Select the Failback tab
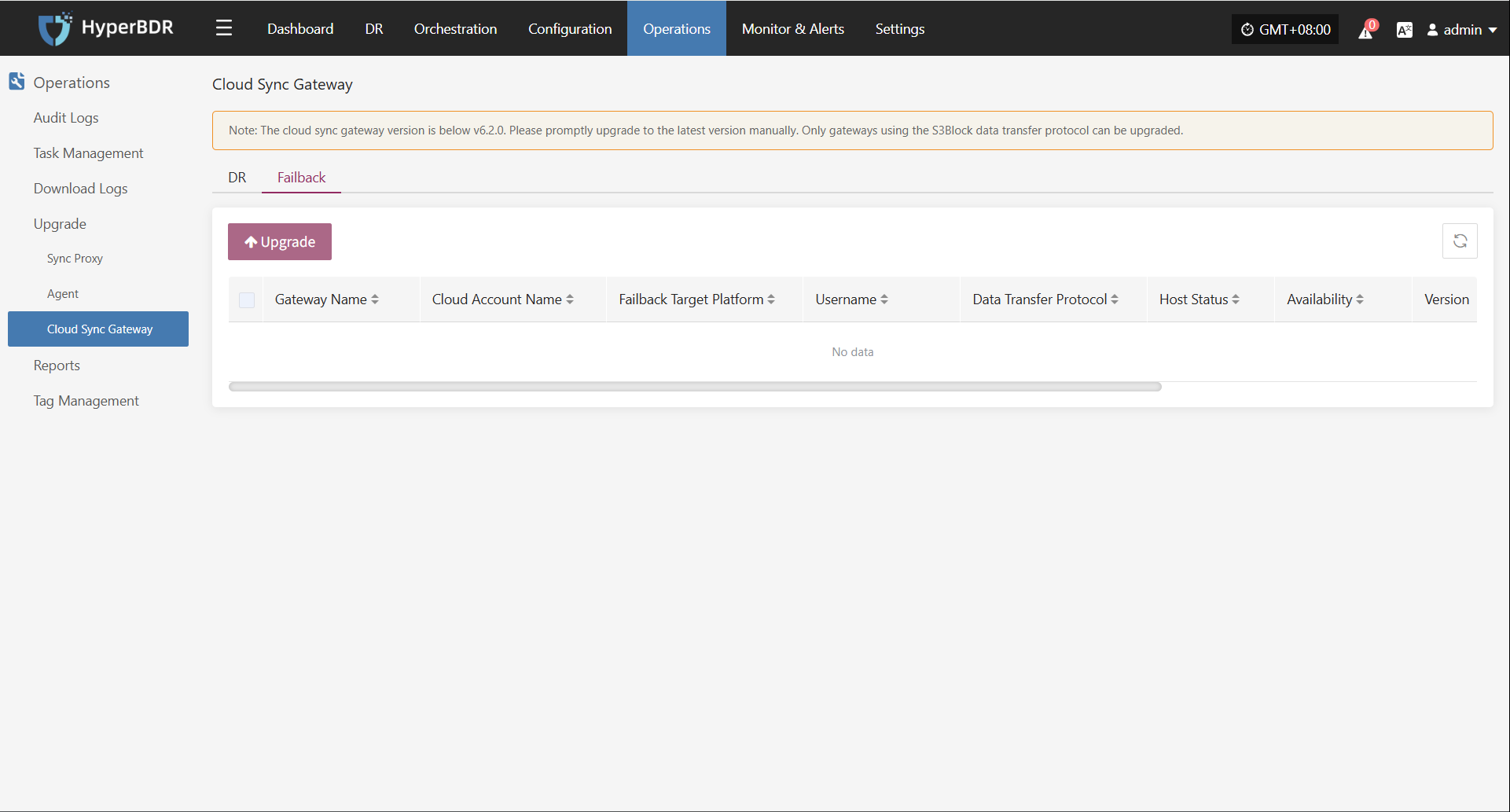 point(301,177)
